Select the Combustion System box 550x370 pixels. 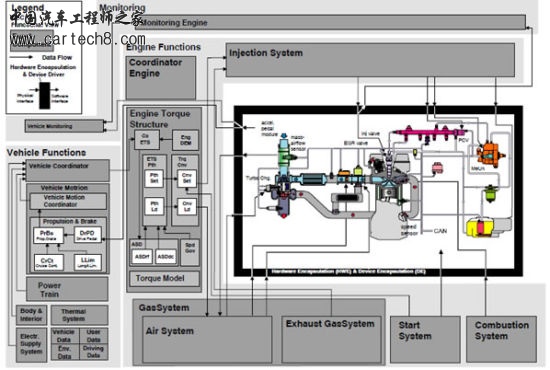[x=501, y=339]
